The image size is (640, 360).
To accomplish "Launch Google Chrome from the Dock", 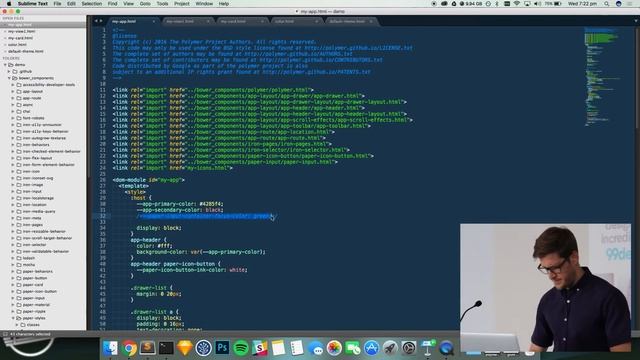I will pyautogui.click(x=129, y=348).
